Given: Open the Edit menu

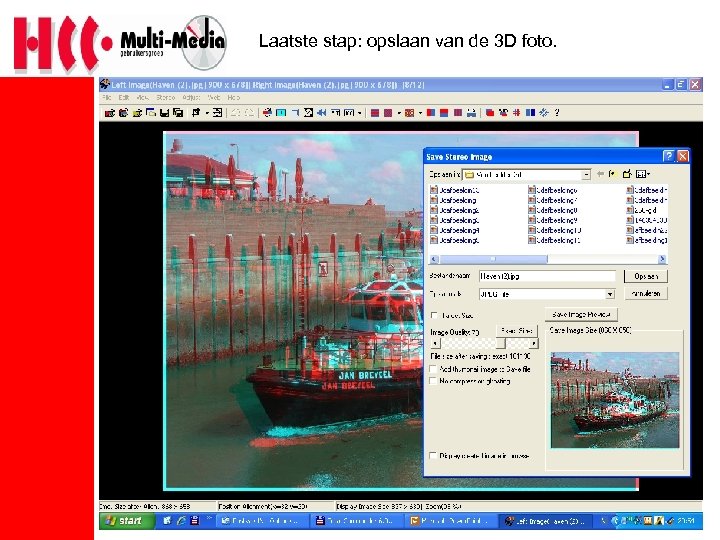Looking at the screenshot, I should (124, 97).
